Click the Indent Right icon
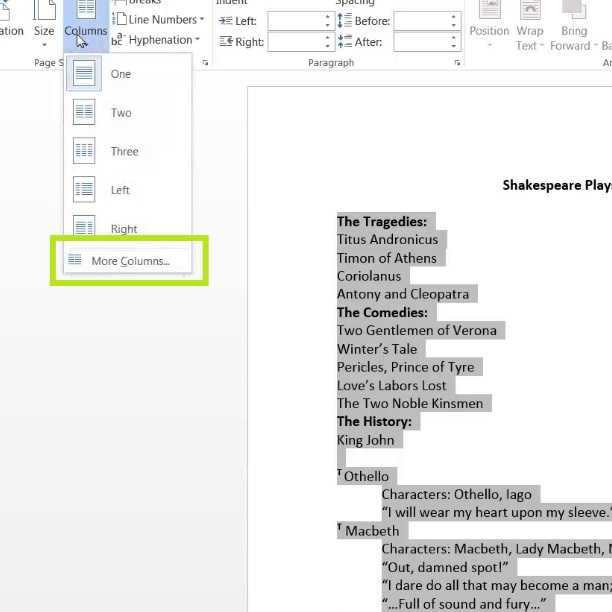Image resolution: width=612 pixels, height=612 pixels. click(x=226, y=41)
